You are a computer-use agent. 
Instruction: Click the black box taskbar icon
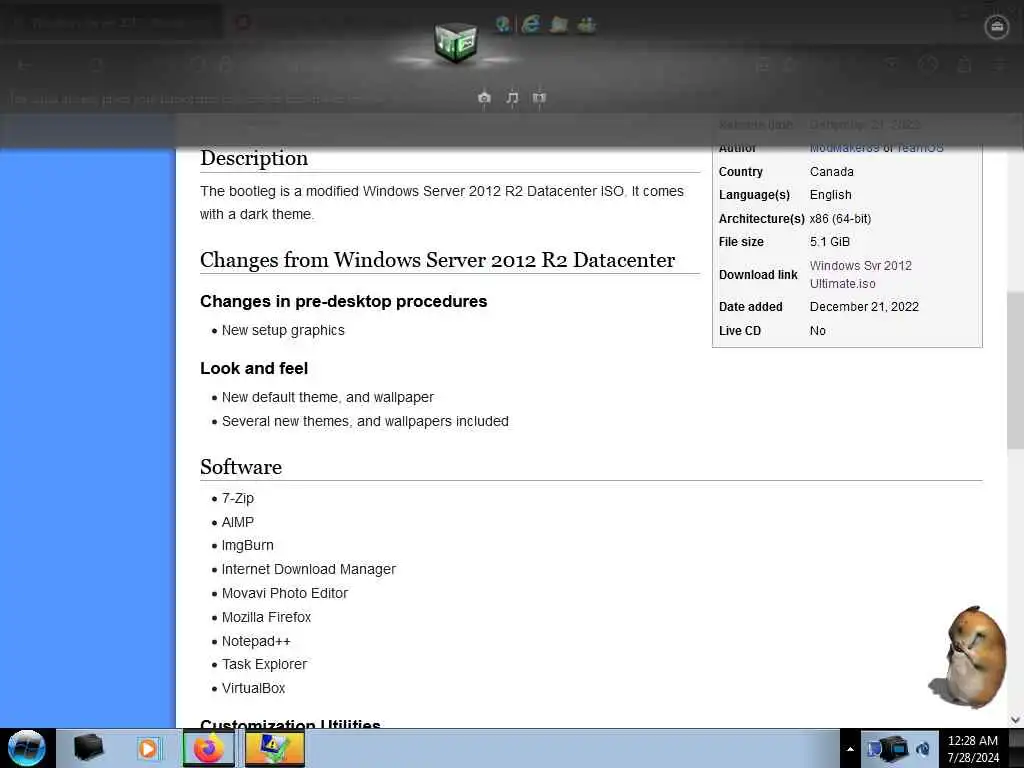point(88,748)
